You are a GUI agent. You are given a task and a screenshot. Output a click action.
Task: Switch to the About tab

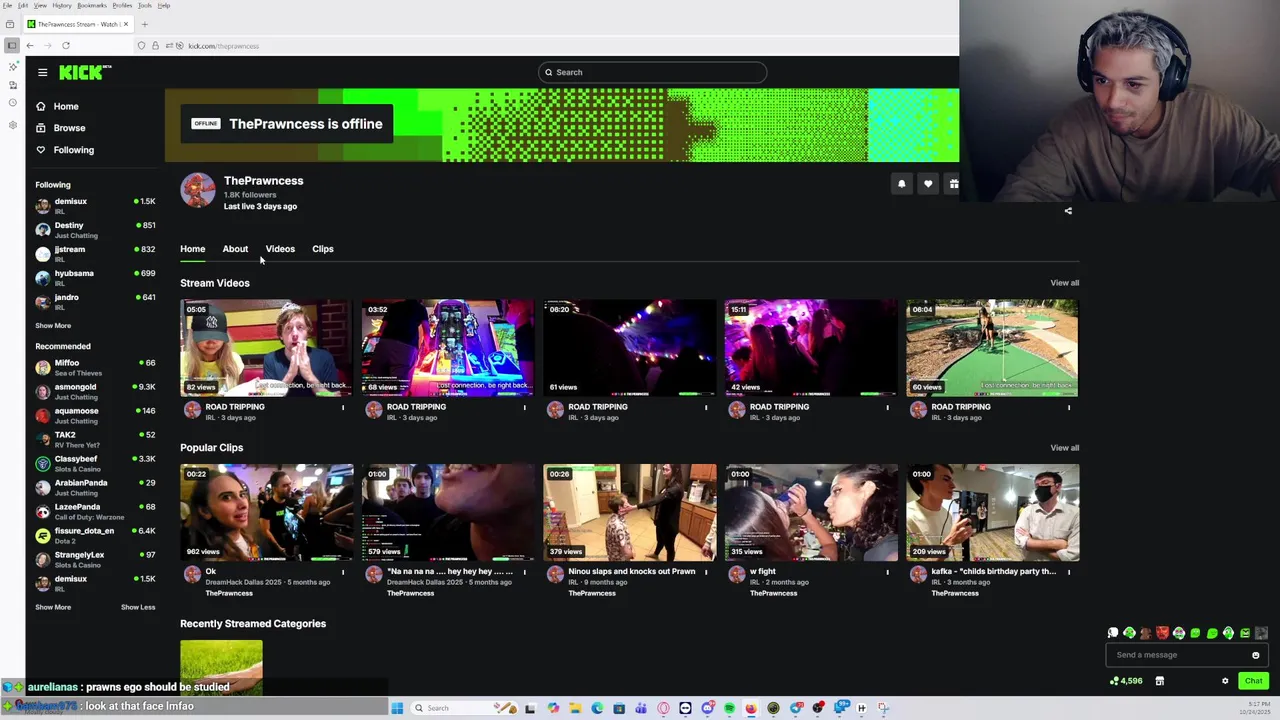(235, 249)
